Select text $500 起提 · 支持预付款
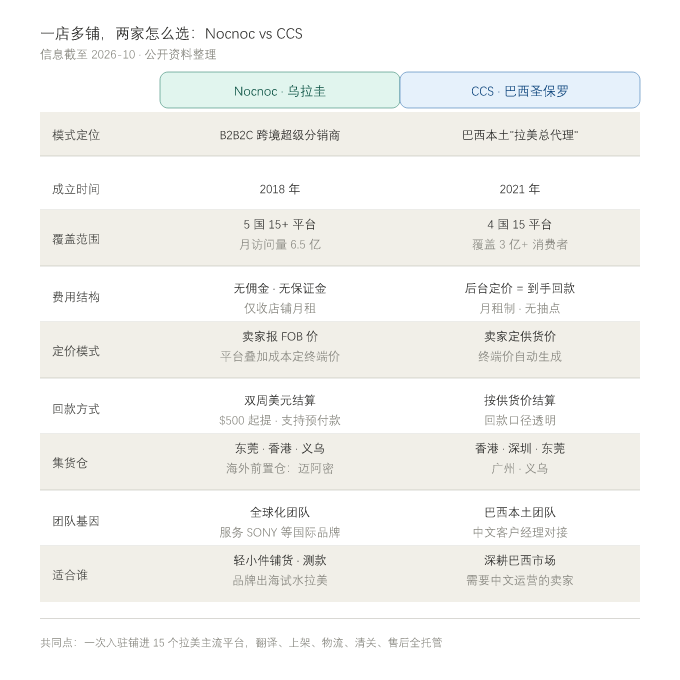This screenshot has height=680, width=680. coord(280,420)
